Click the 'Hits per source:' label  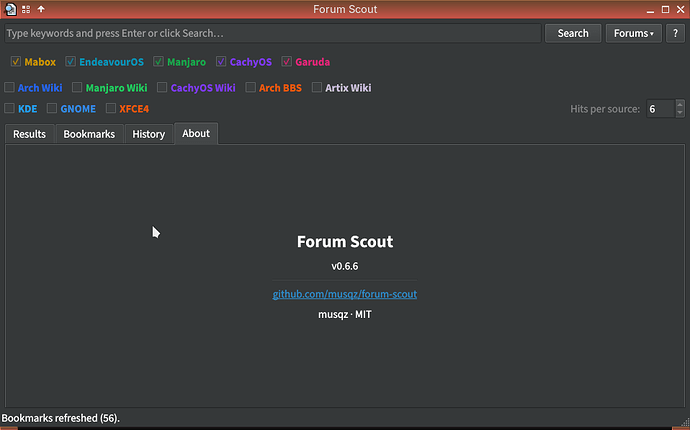(x=605, y=109)
